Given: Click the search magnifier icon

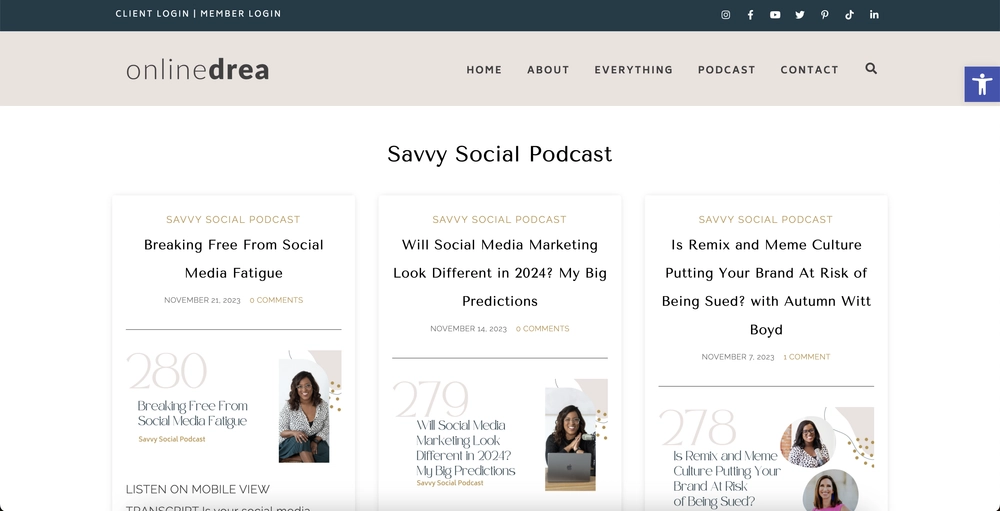Looking at the screenshot, I should 871,69.
